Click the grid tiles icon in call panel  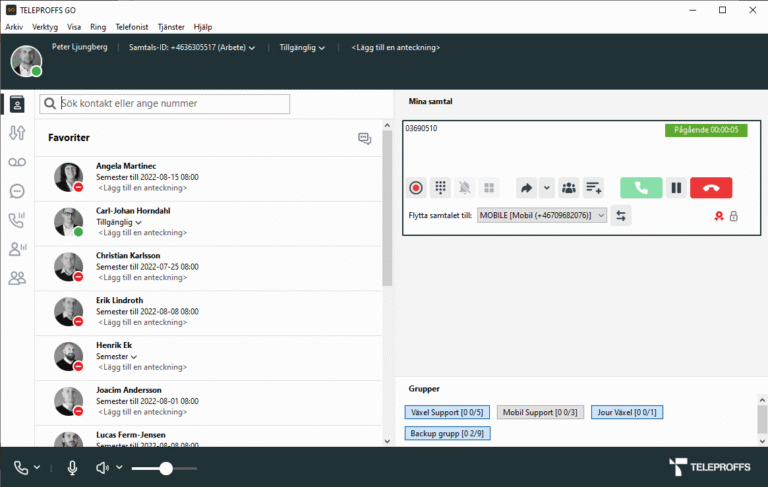(489, 188)
